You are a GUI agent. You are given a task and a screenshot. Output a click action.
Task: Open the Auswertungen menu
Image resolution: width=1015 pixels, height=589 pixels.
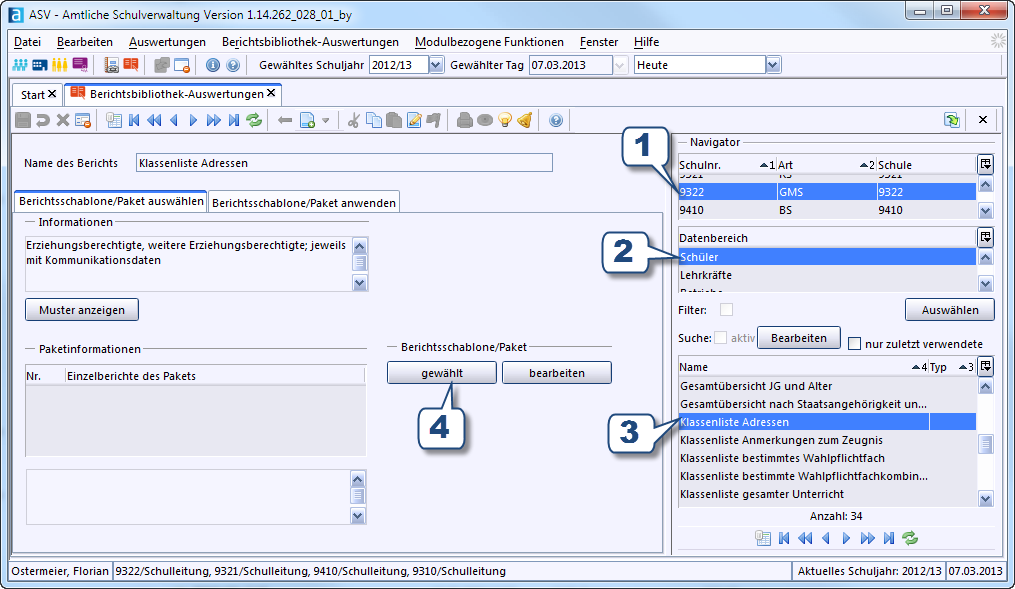(x=167, y=42)
